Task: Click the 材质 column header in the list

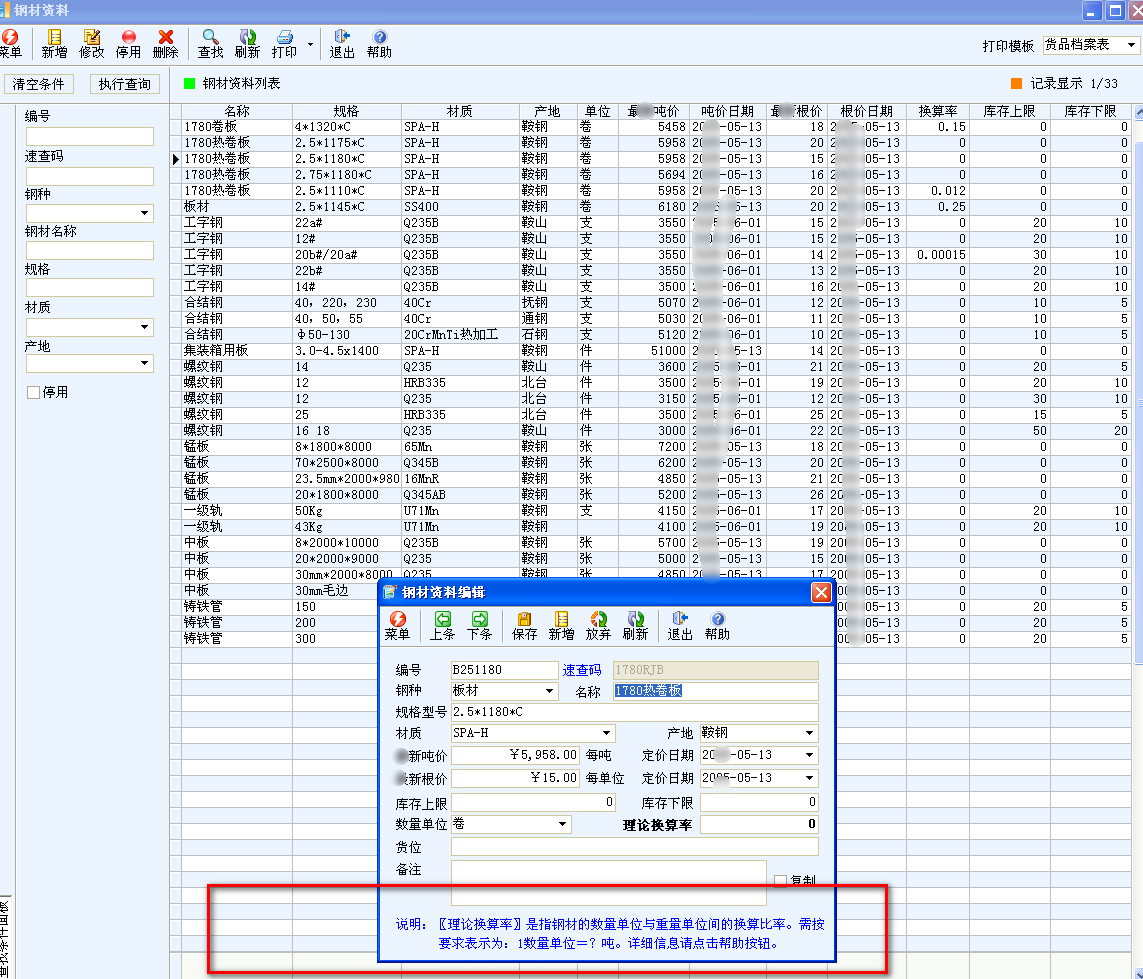Action: pyautogui.click(x=459, y=111)
